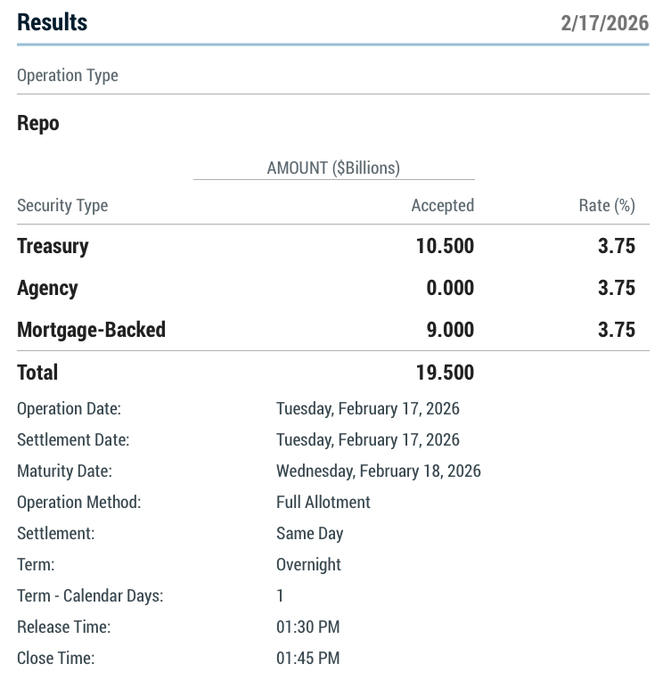Click the Results heading
Screen dimensions: 671x680
52,22
